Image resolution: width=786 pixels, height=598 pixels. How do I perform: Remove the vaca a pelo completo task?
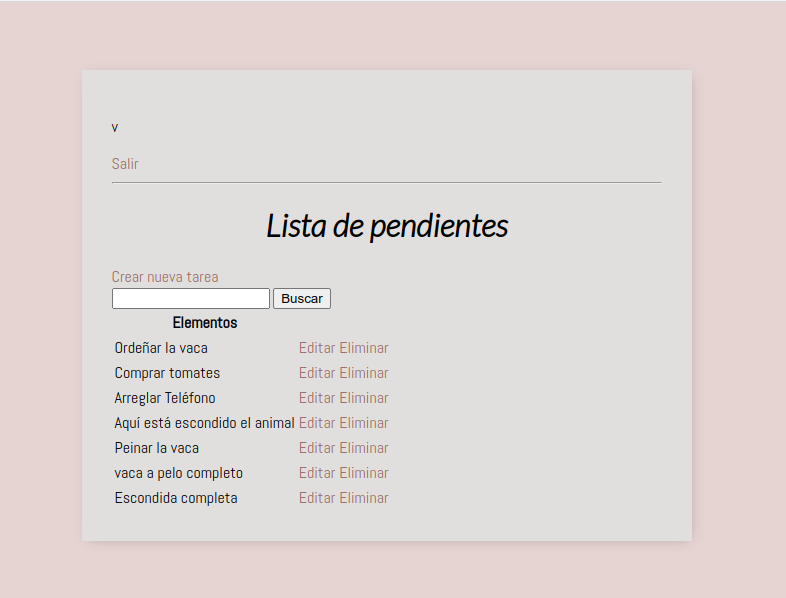click(364, 473)
